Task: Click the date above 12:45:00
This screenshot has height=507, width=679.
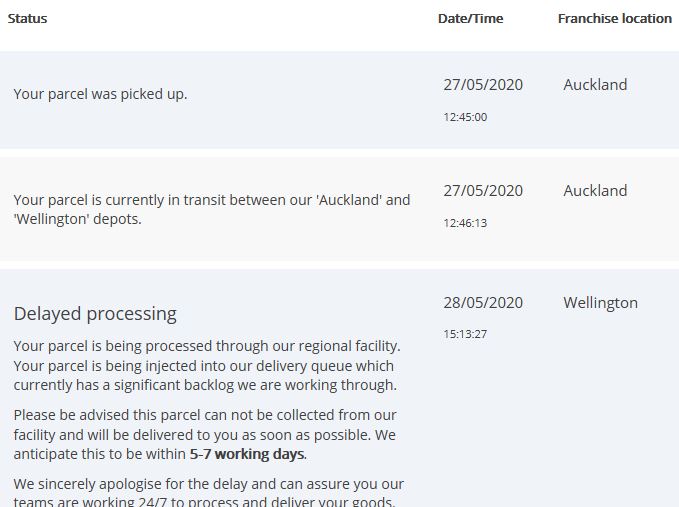Action: coord(483,85)
